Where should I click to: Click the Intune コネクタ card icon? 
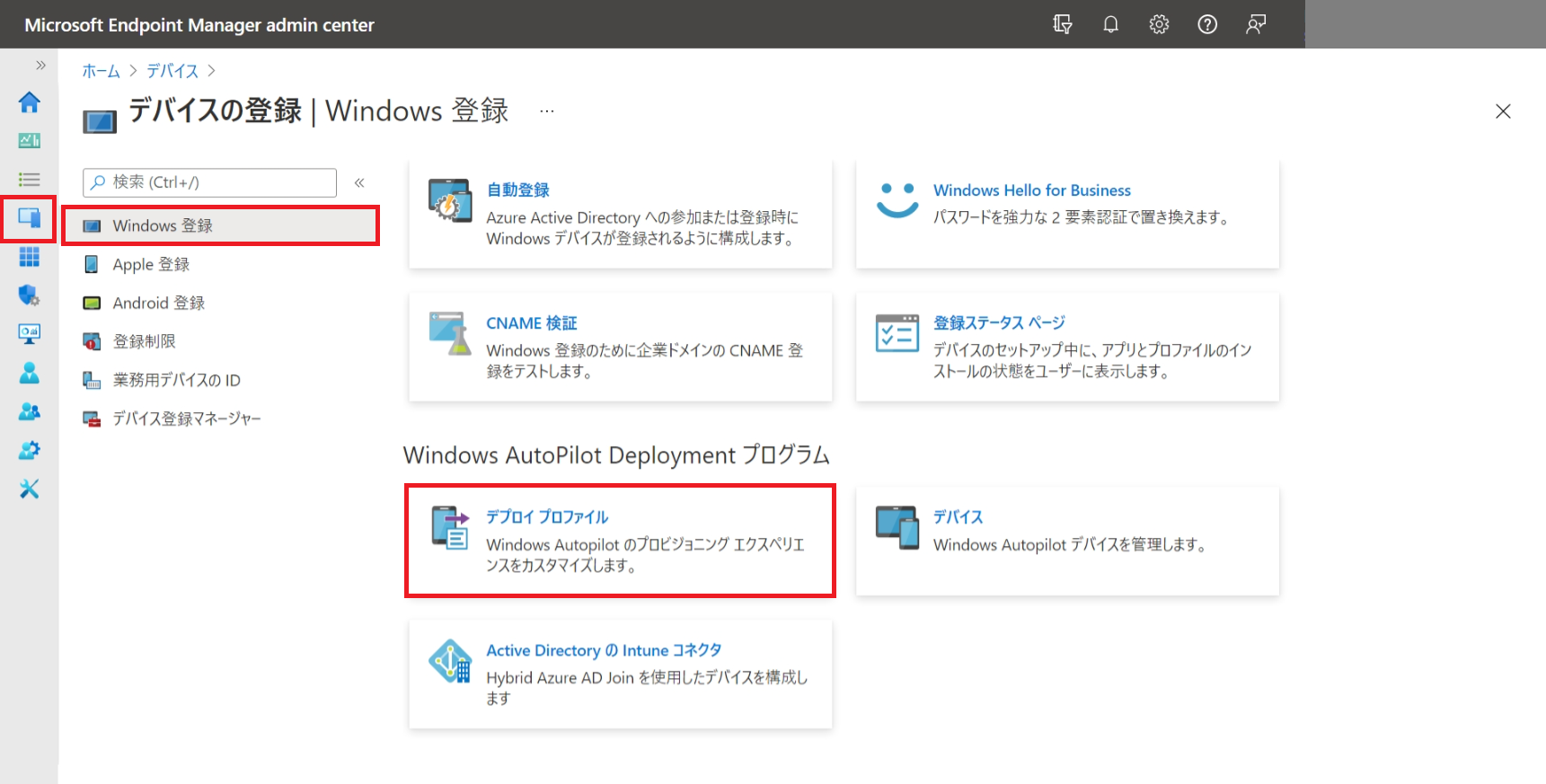click(x=450, y=661)
